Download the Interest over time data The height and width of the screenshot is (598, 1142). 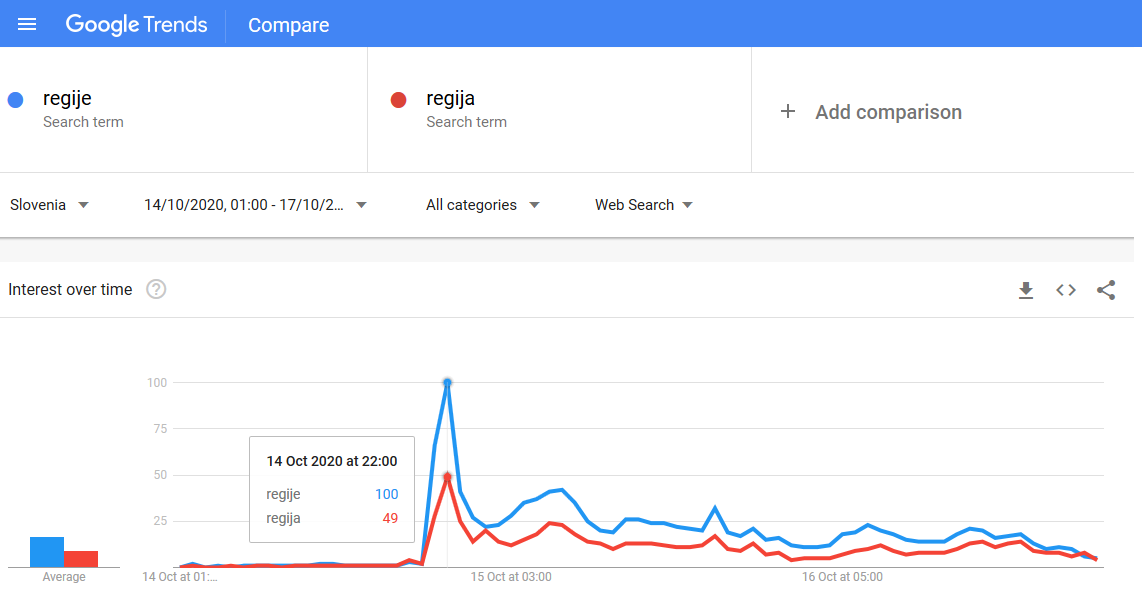coord(1025,290)
